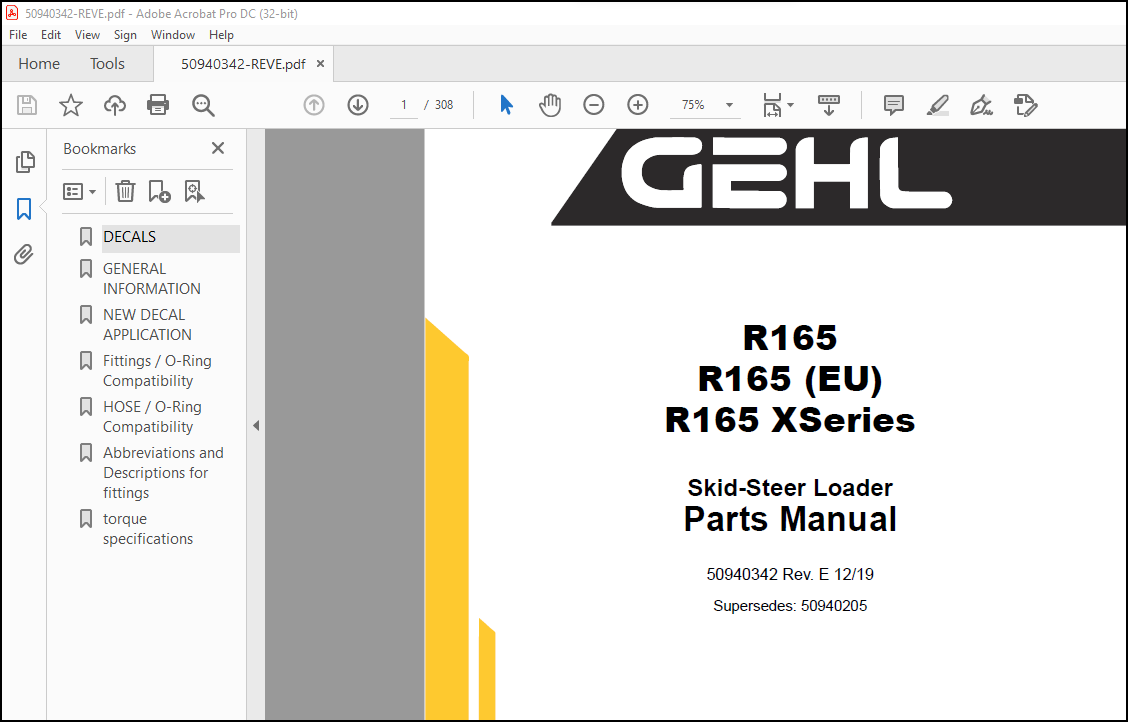Open Abbreviations and Descriptions for fittings bookmark
The width and height of the screenshot is (1128, 722).
click(163, 472)
